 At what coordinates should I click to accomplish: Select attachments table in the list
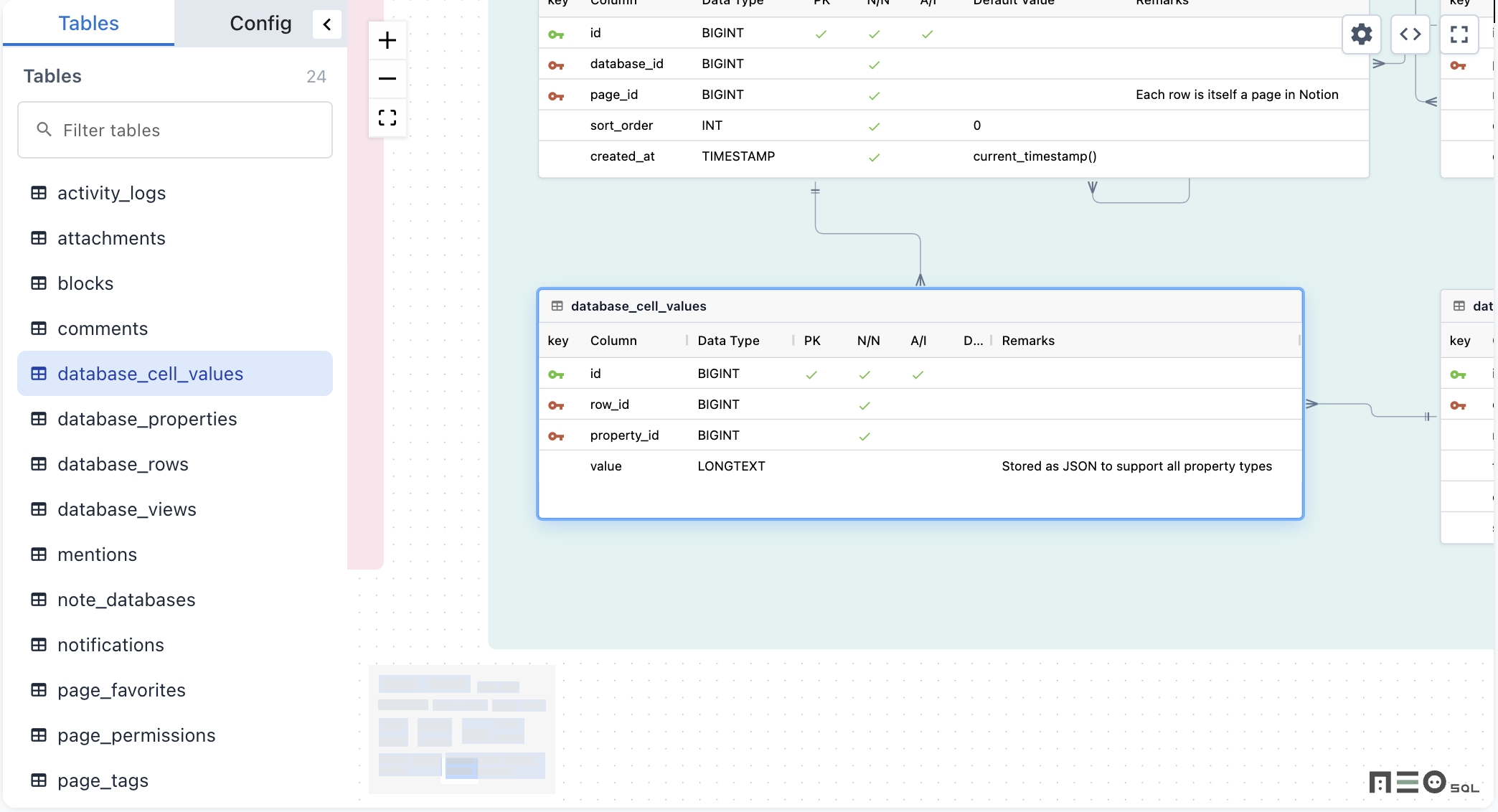click(175, 238)
